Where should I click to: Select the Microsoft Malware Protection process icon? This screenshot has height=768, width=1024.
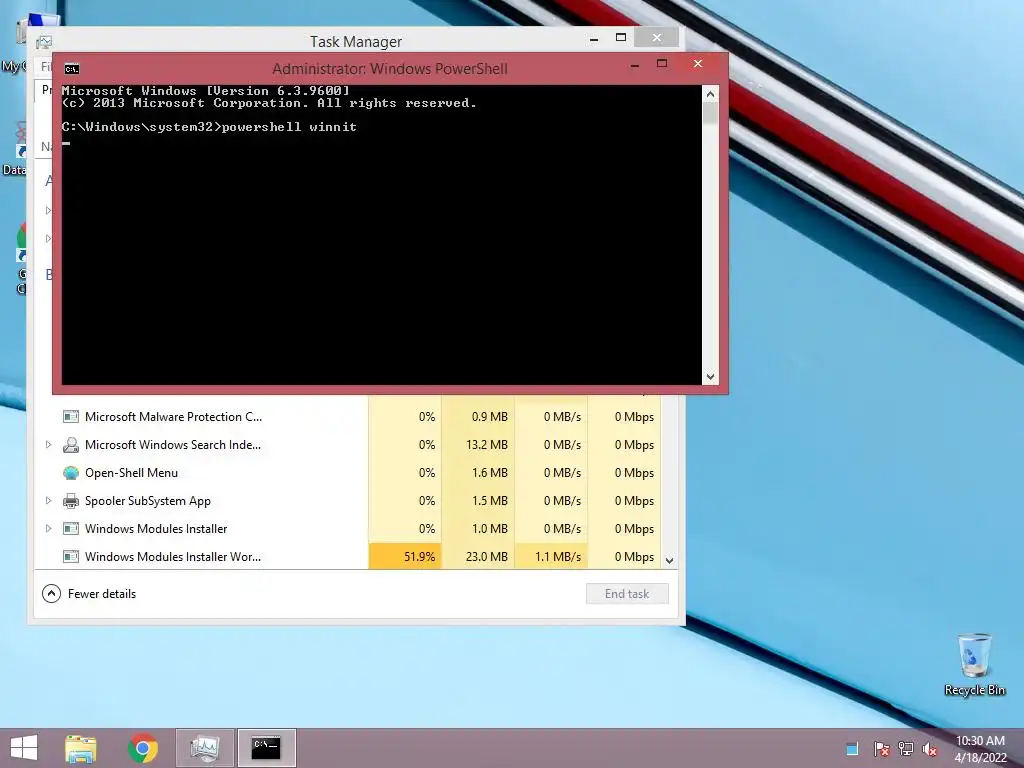tap(71, 417)
